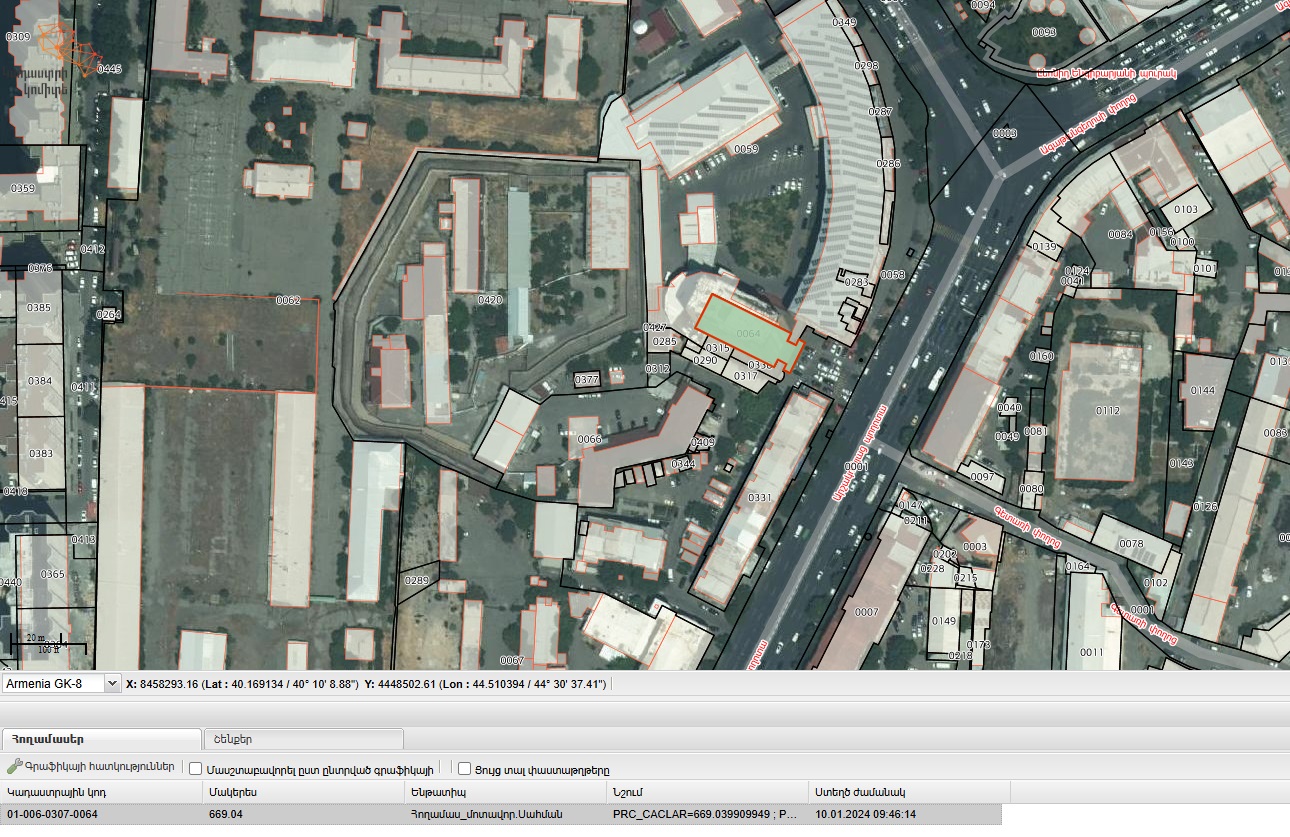Click the map scale bar showing 20 m
This screenshot has width=1290, height=837.
click(x=46, y=643)
